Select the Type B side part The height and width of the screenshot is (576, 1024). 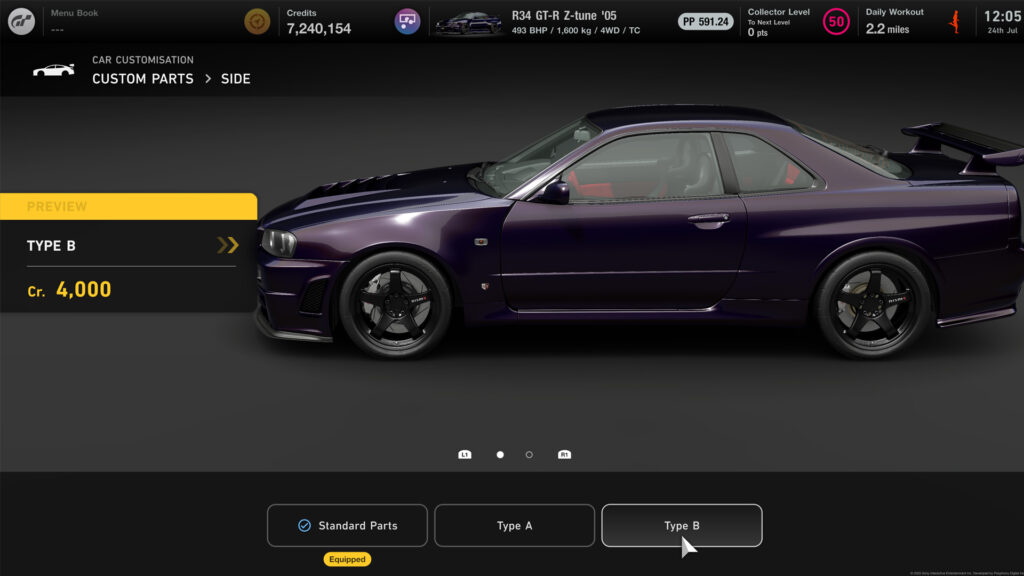pyautogui.click(x=682, y=525)
